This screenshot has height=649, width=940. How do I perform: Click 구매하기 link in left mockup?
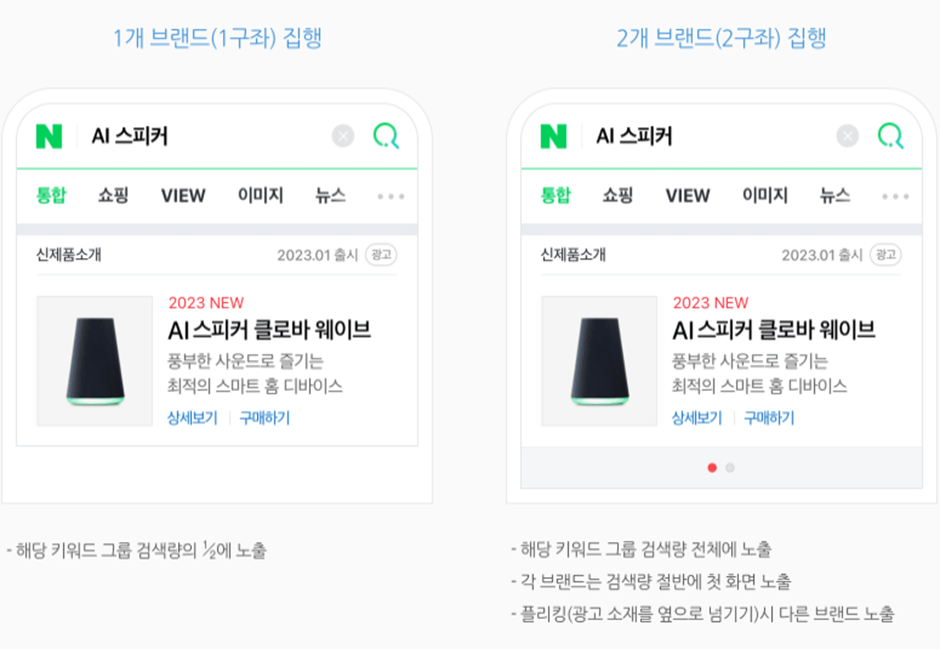pos(264,418)
